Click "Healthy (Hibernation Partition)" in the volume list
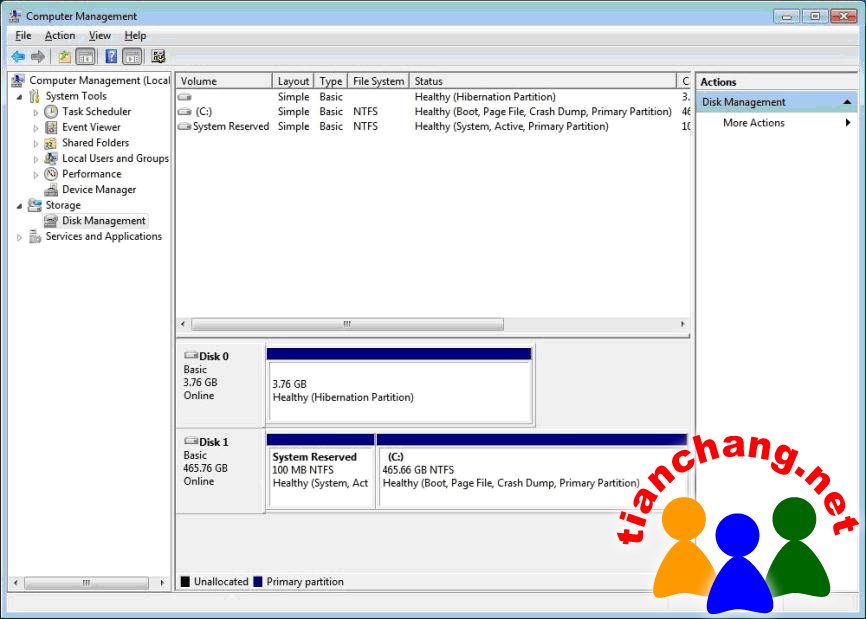Screen dimensions: 866x619 pos(485,97)
